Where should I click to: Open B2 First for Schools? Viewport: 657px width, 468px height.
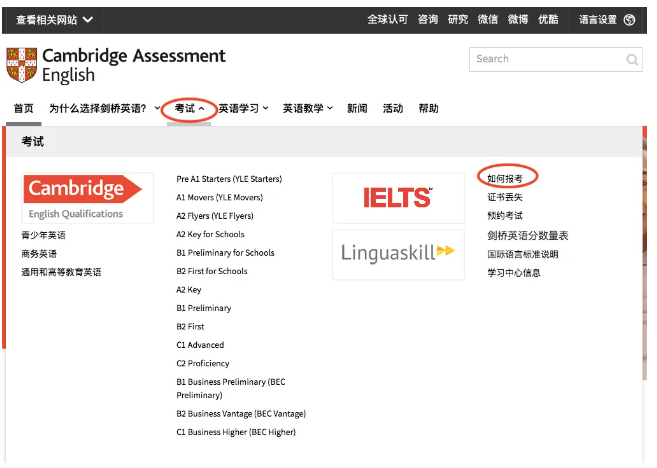(x=212, y=271)
